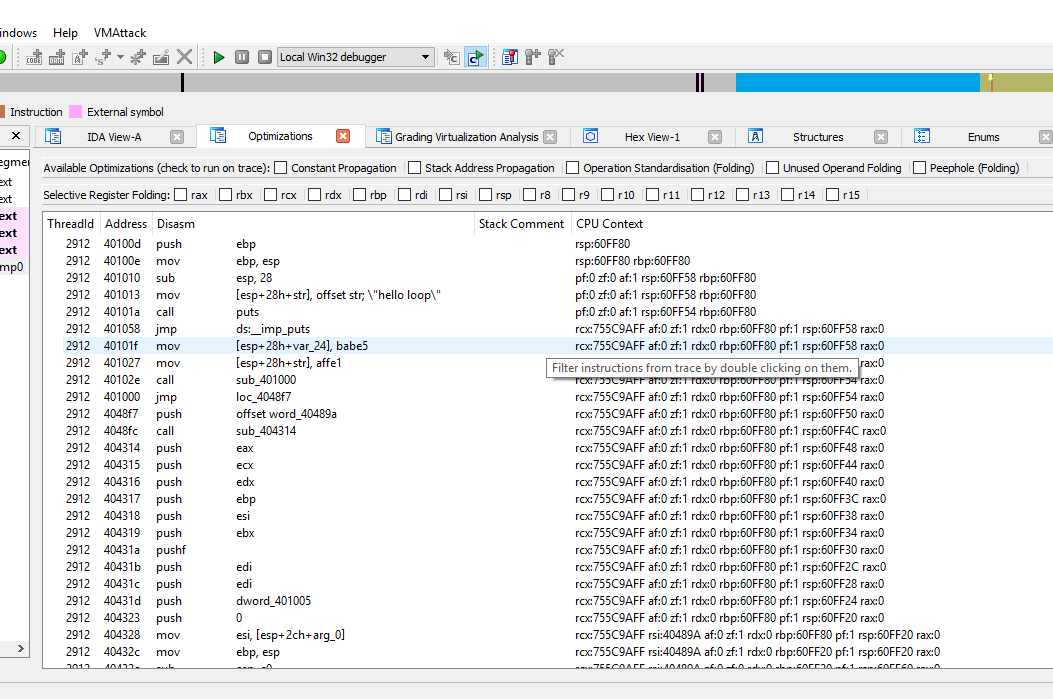Click the Hex View-1 tab icon
This screenshot has width=1053, height=699.
(590, 136)
